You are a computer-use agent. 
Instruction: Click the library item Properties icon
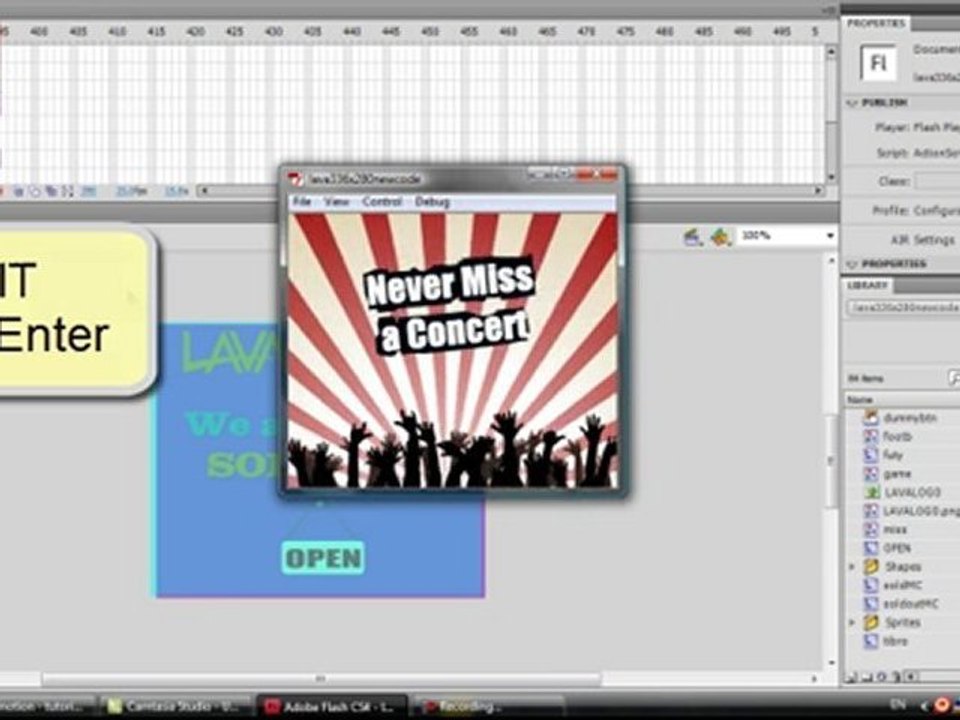881,677
